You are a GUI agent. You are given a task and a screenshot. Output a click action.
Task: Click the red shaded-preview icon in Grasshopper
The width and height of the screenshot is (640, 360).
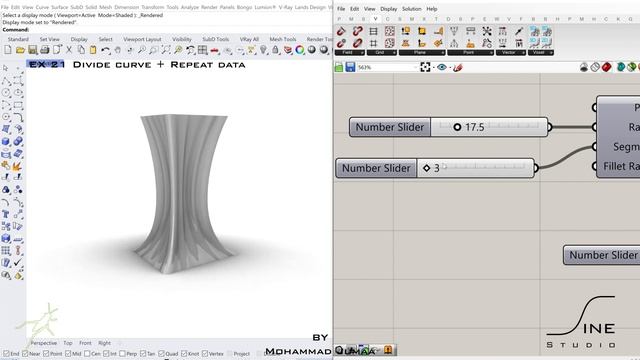(x=606, y=67)
